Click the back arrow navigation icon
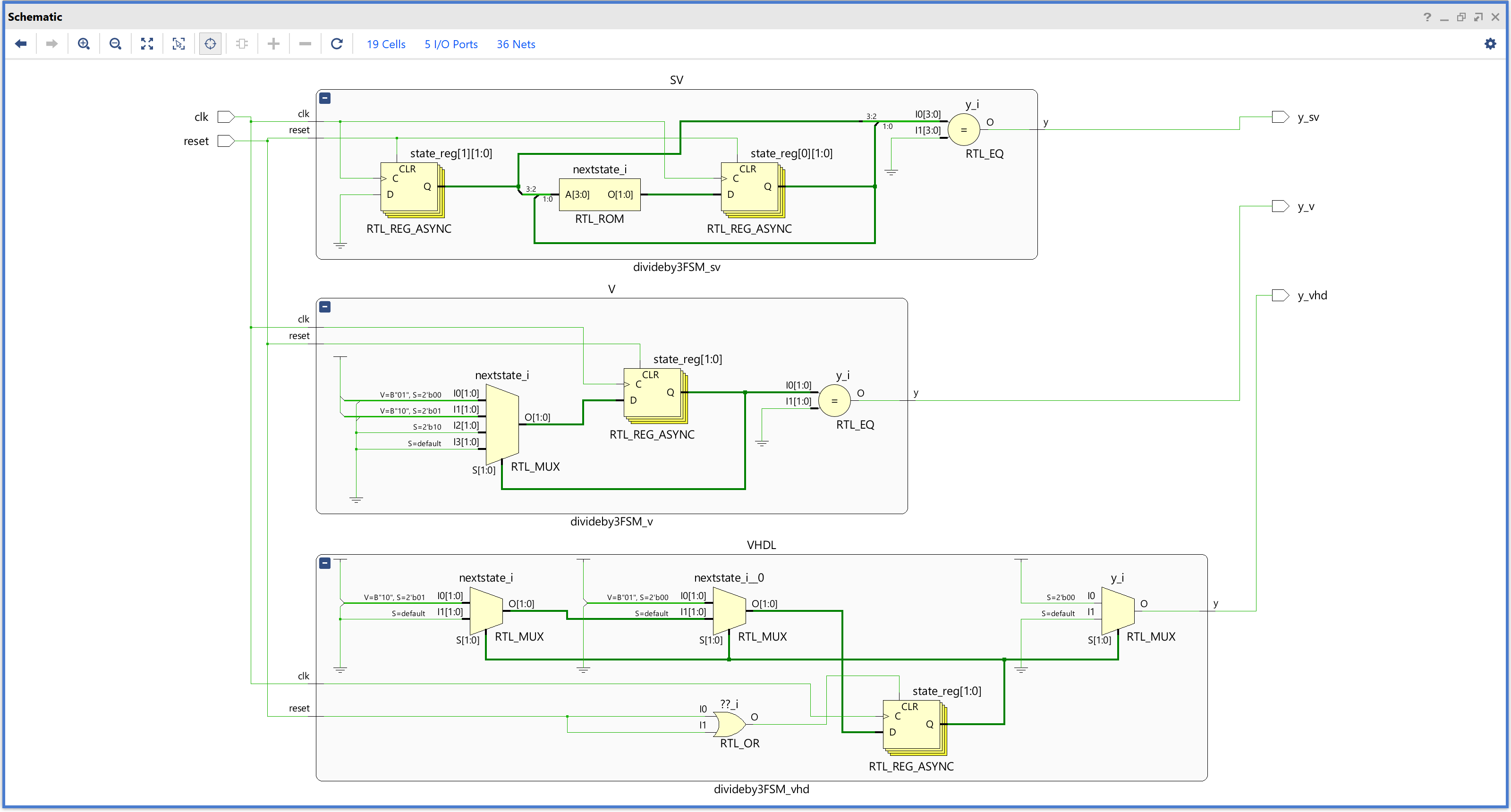The image size is (1511, 812). (21, 44)
